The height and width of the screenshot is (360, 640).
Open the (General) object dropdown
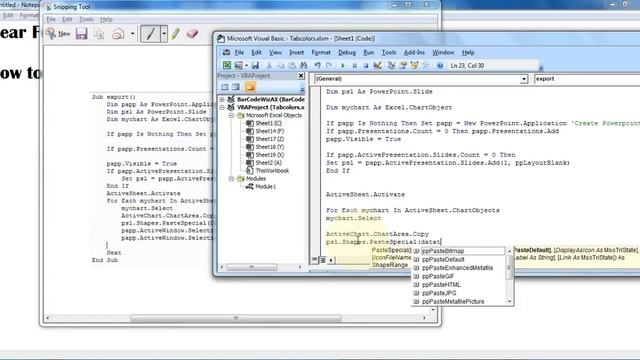coord(524,79)
